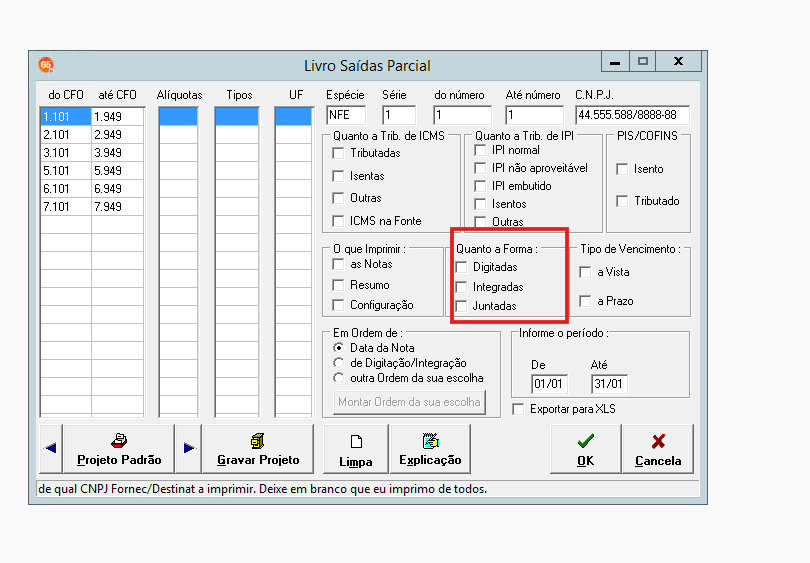This screenshot has height=563, width=810.
Task: Open the Explicação help button
Action: point(430,449)
